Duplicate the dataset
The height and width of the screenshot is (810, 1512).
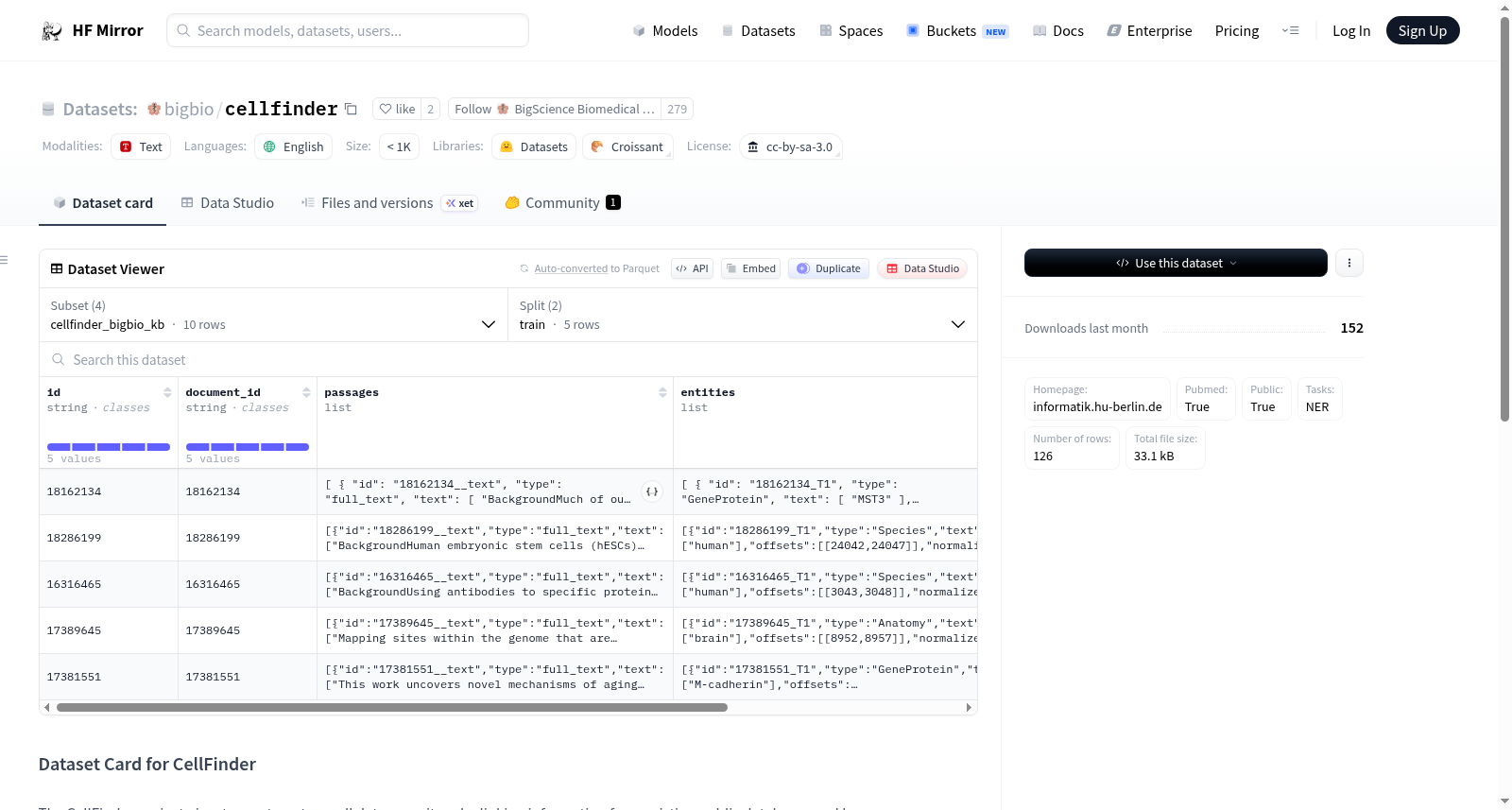point(829,268)
